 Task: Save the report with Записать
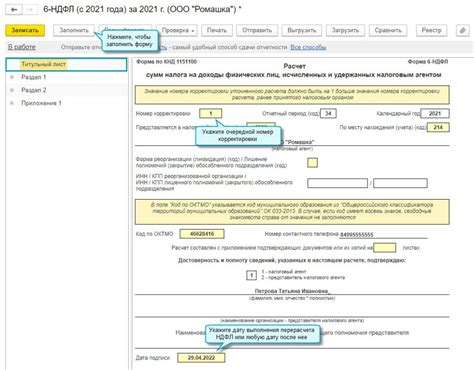(25, 30)
